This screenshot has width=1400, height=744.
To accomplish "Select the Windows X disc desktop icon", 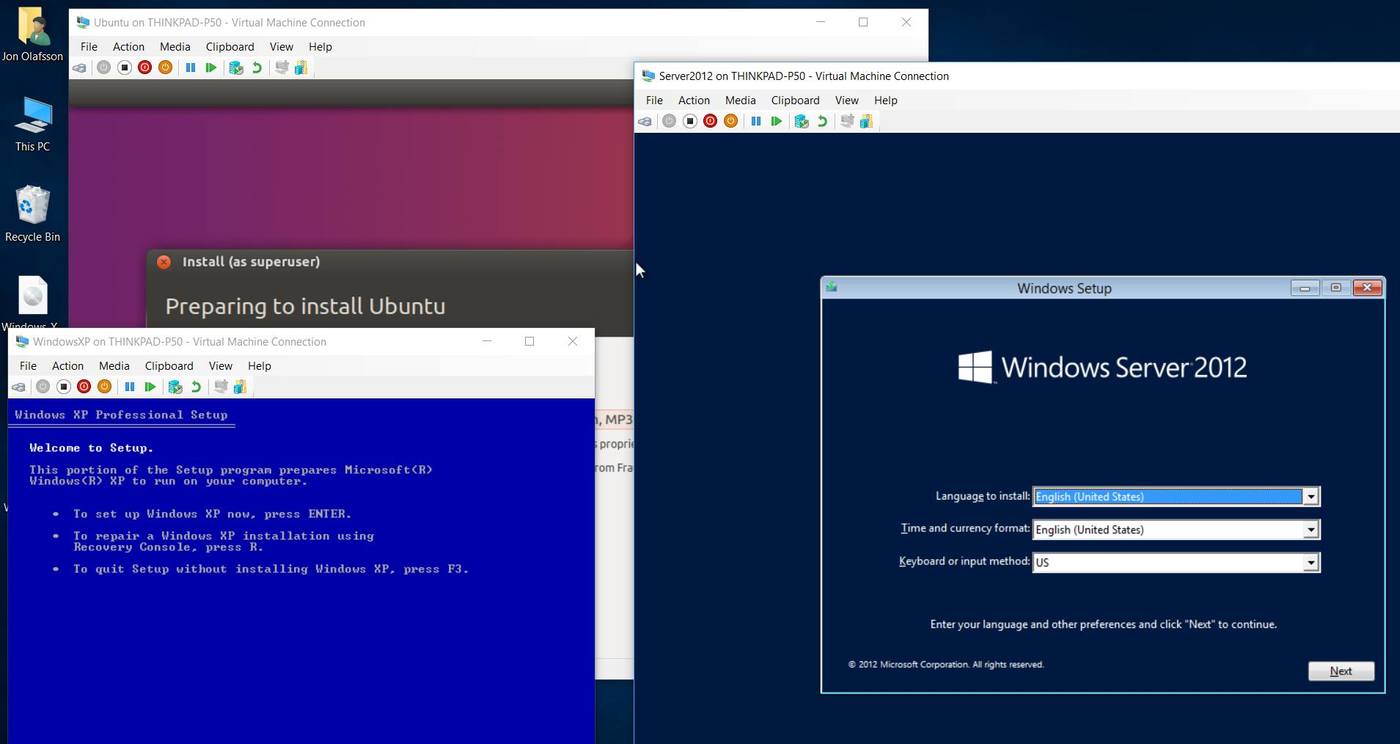I will [32, 303].
